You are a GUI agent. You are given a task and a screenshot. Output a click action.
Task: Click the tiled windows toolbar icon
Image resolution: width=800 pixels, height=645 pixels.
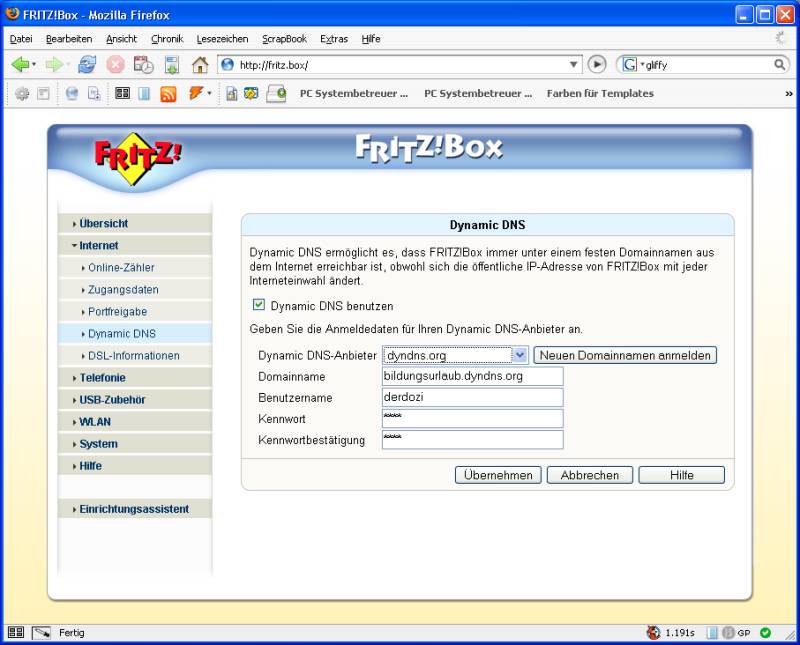(122, 93)
